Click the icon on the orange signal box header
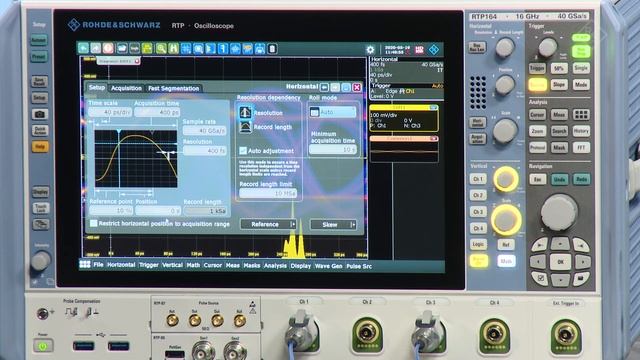The height and width of the screenshot is (360, 640). click(x=434, y=139)
